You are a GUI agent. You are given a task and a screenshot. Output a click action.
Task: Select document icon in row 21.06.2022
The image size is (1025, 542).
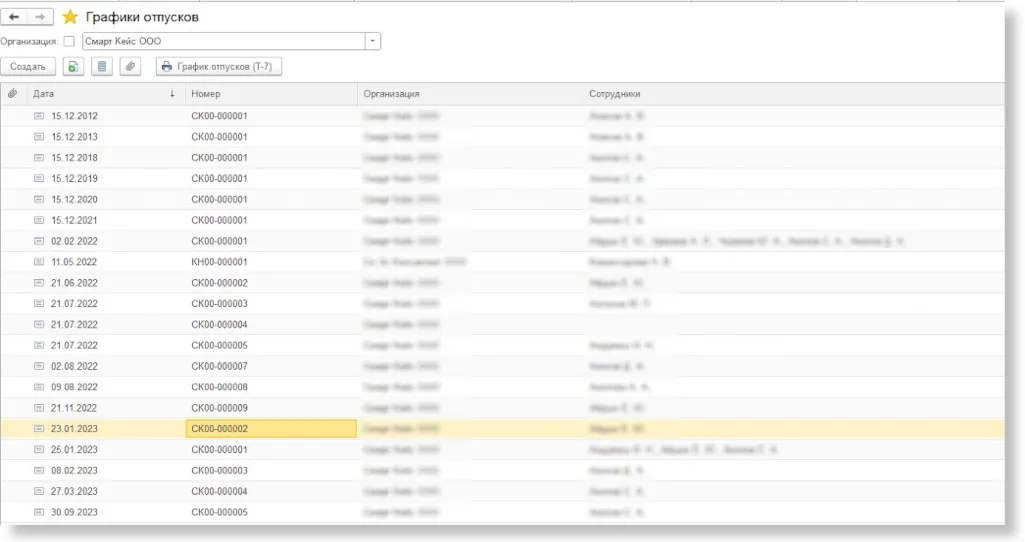39,283
